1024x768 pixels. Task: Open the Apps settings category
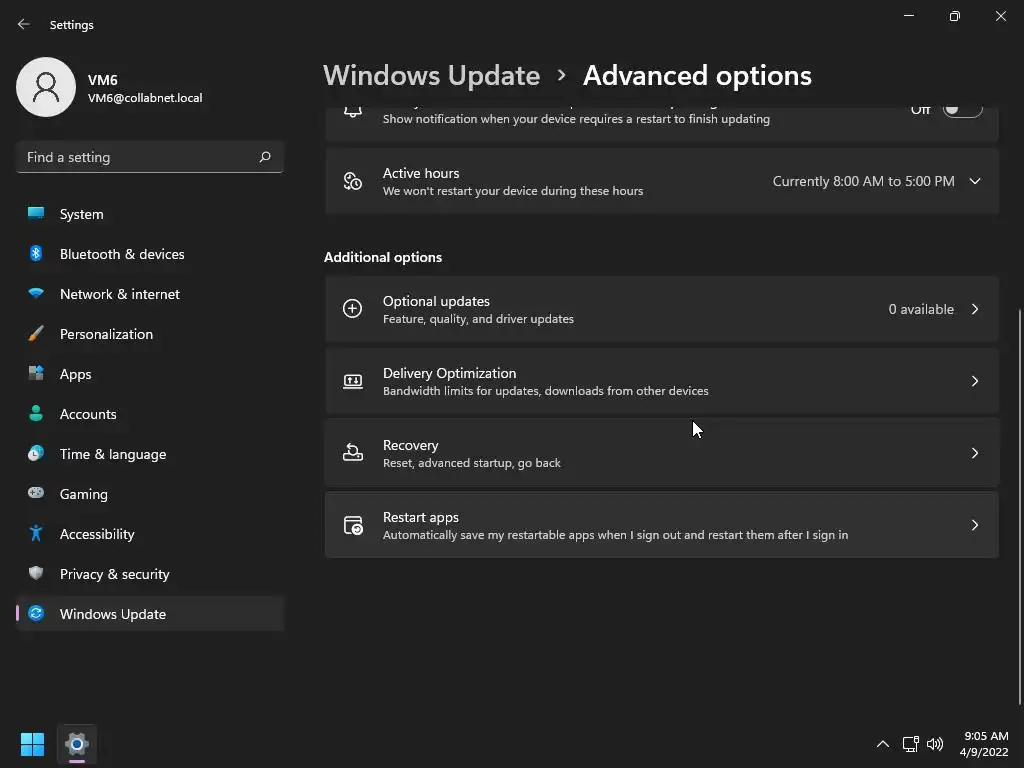pos(75,374)
